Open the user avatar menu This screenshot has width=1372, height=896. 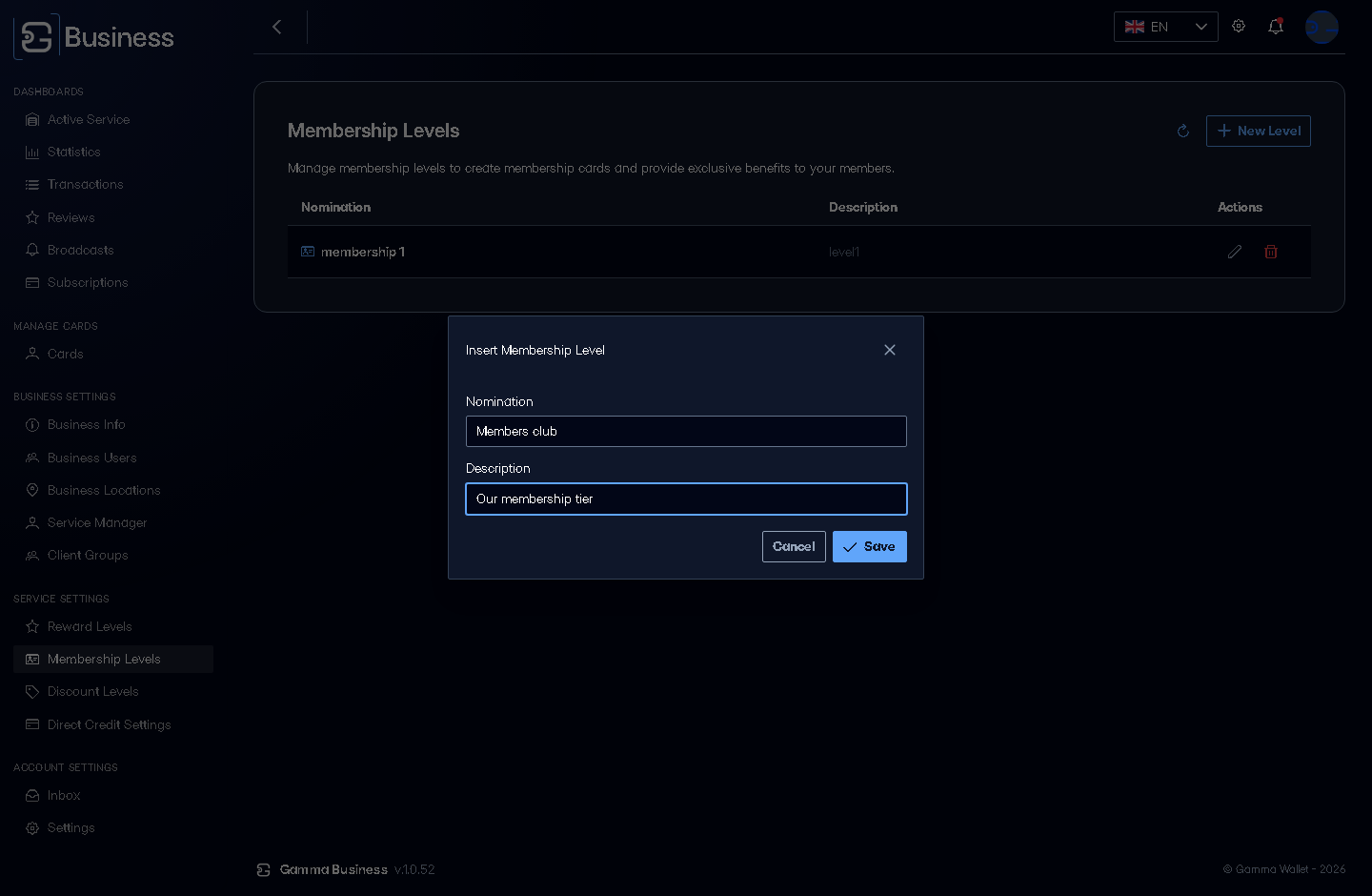[1322, 27]
